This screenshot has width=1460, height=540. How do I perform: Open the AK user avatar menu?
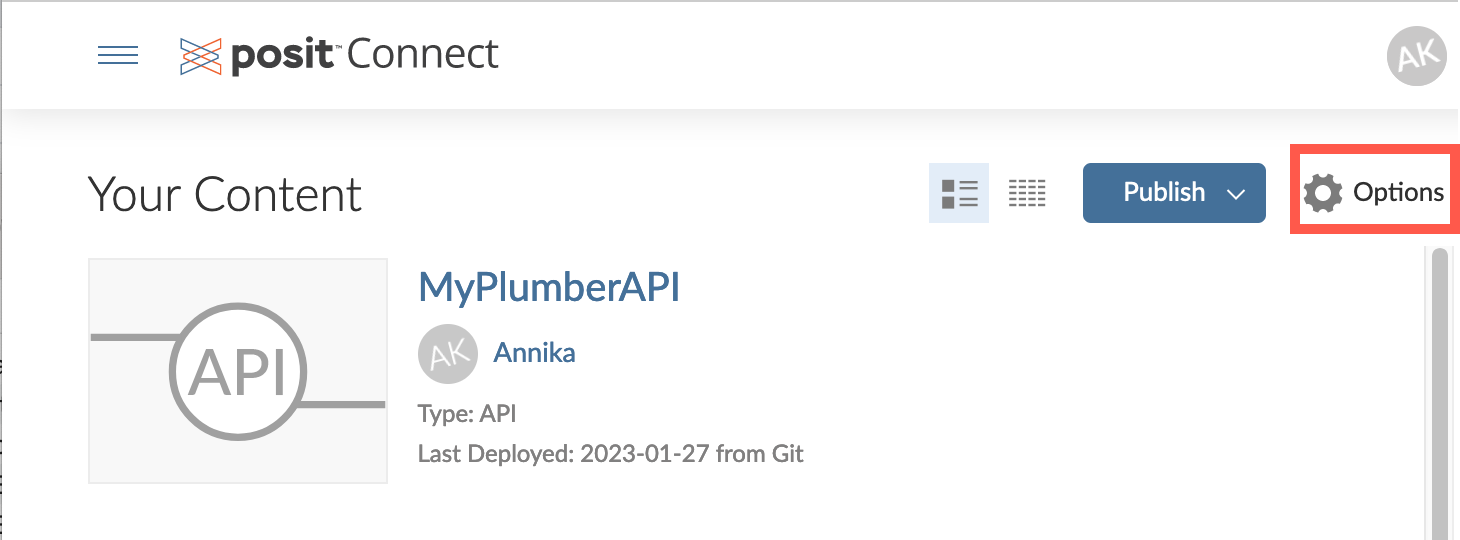(1416, 56)
